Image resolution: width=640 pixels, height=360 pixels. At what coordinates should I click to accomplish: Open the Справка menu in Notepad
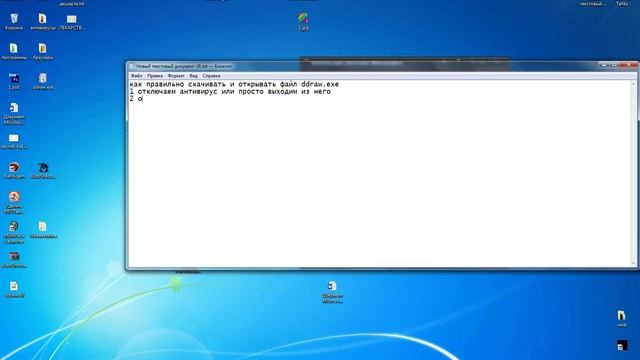[211, 76]
